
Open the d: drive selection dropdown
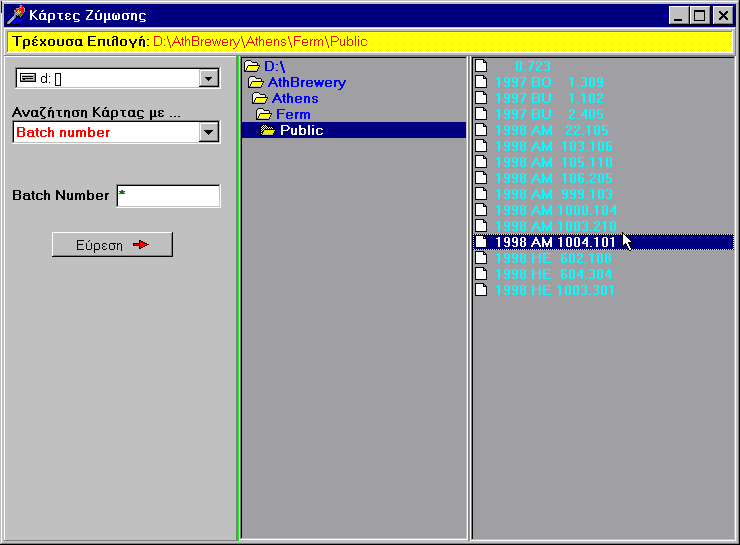209,79
